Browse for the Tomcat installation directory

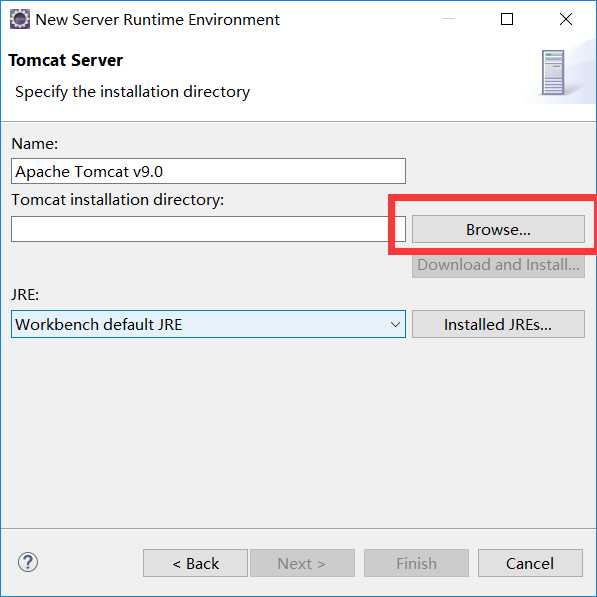(498, 229)
